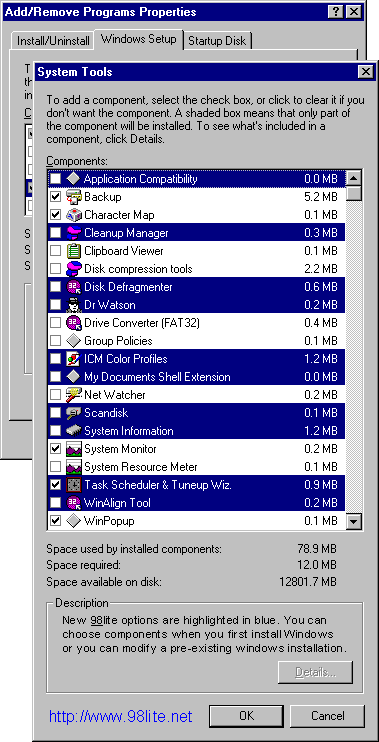Click the 12801.7 MB available space value

(x=308, y=581)
